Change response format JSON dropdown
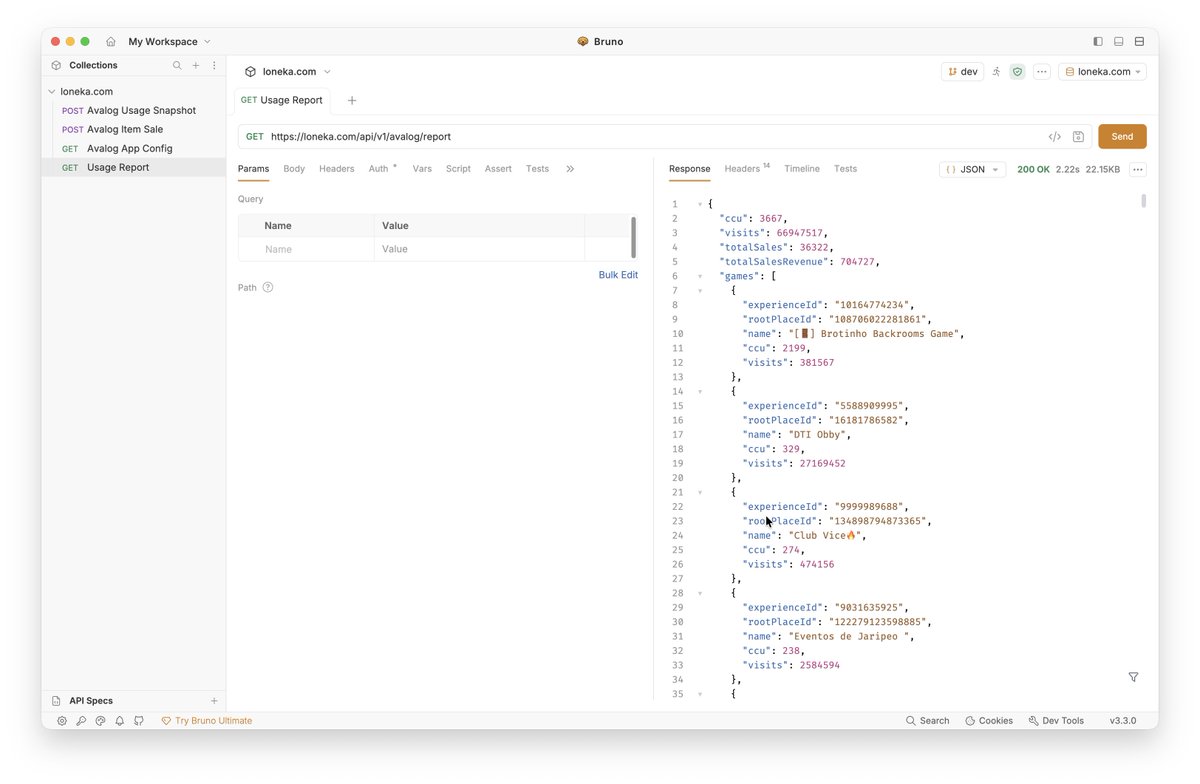Screen dimensions: 1200x784 coord(972,170)
